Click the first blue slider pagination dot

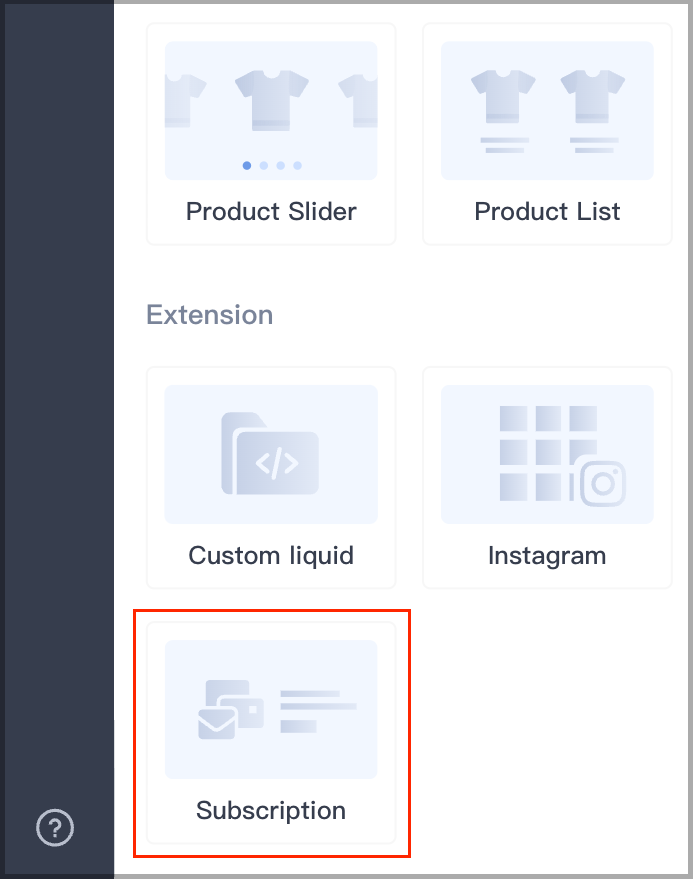coord(247,165)
